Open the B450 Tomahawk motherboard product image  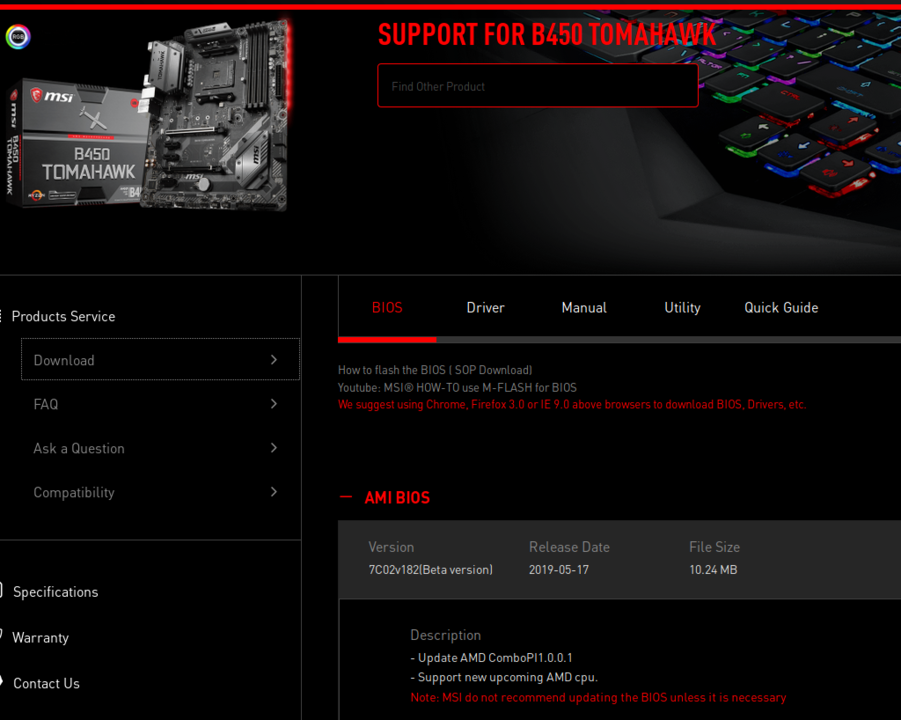click(x=149, y=115)
